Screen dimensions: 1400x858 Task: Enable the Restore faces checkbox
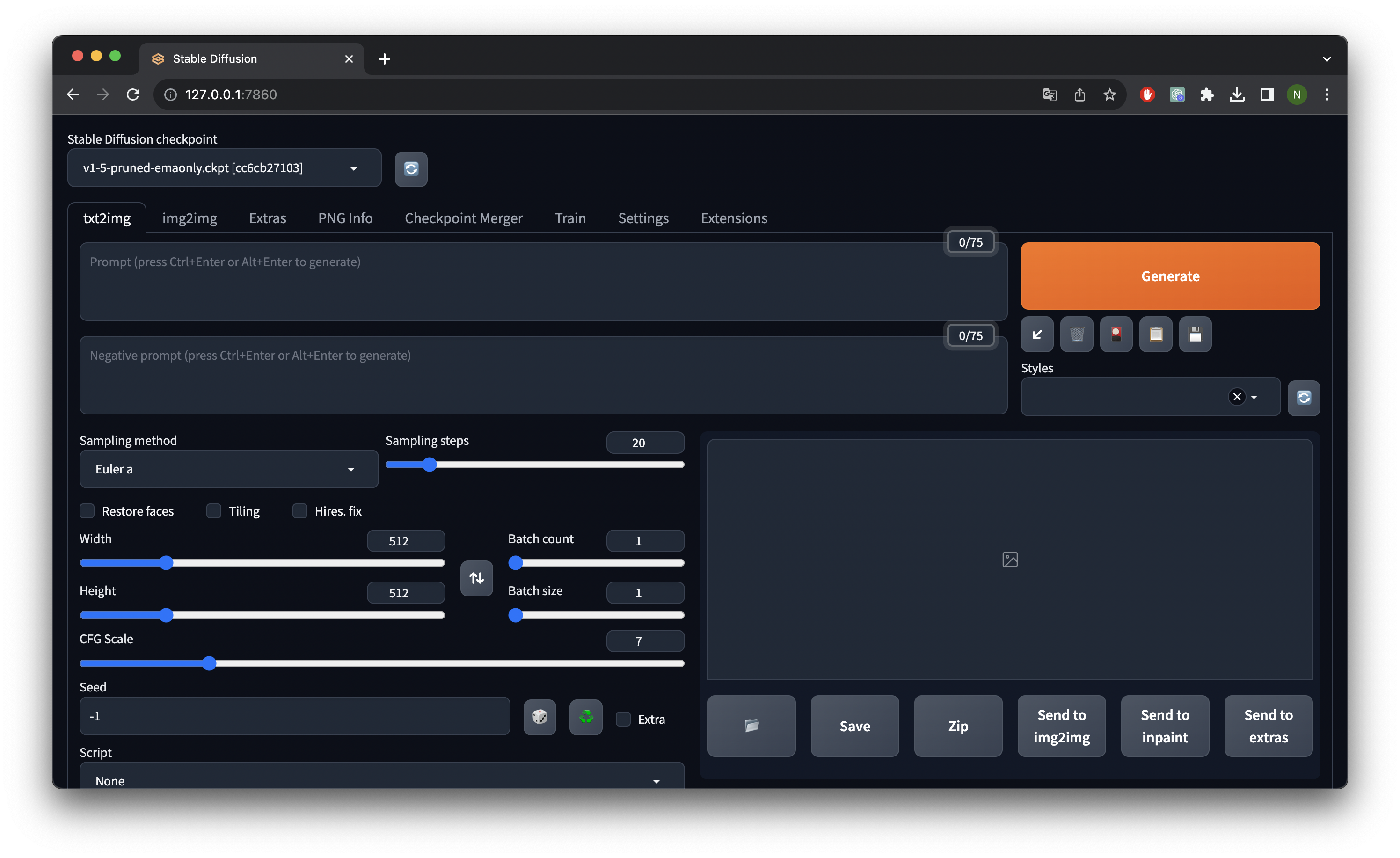point(87,511)
